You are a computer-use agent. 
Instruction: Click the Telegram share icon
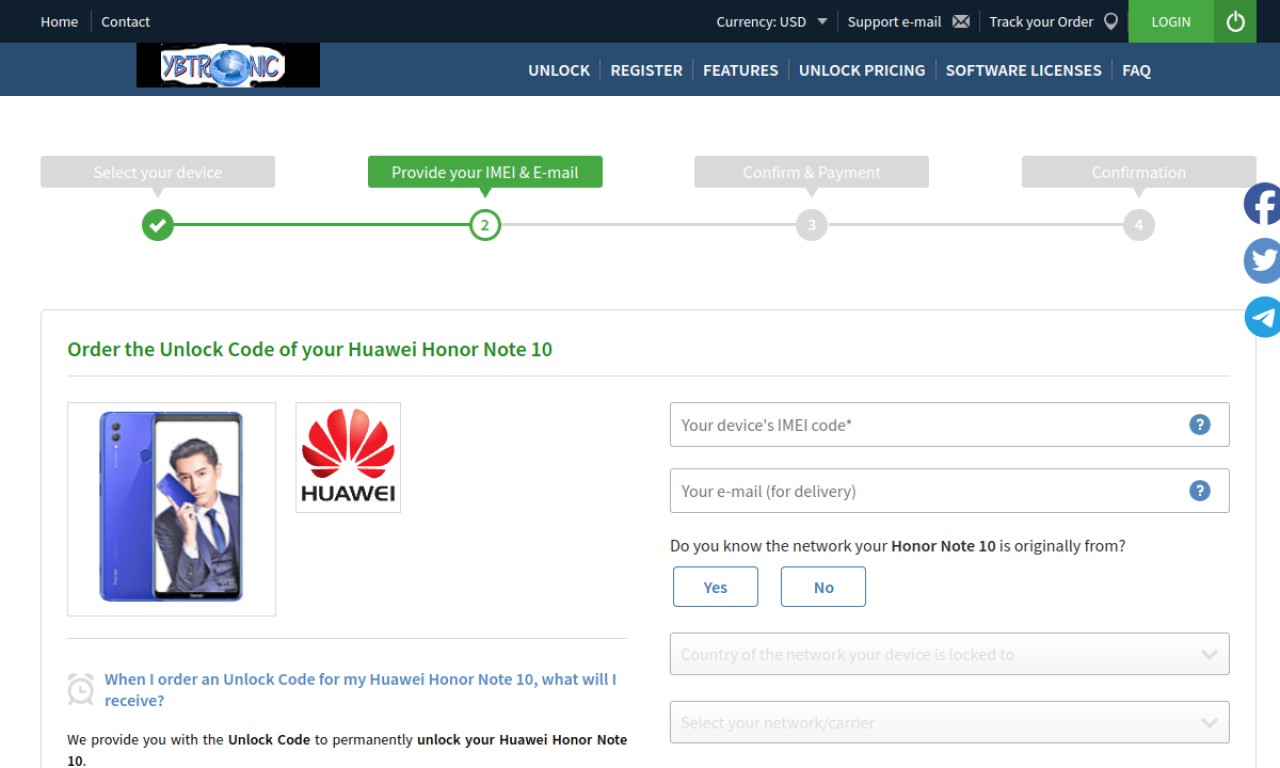1262,317
